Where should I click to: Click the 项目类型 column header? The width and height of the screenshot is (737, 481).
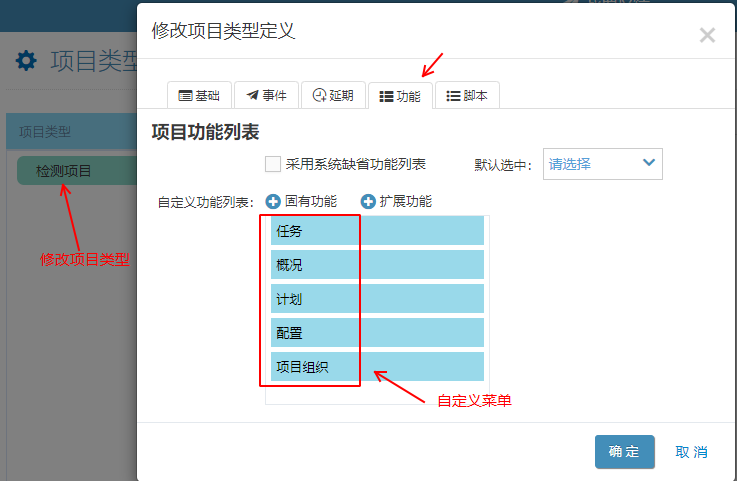(x=45, y=132)
